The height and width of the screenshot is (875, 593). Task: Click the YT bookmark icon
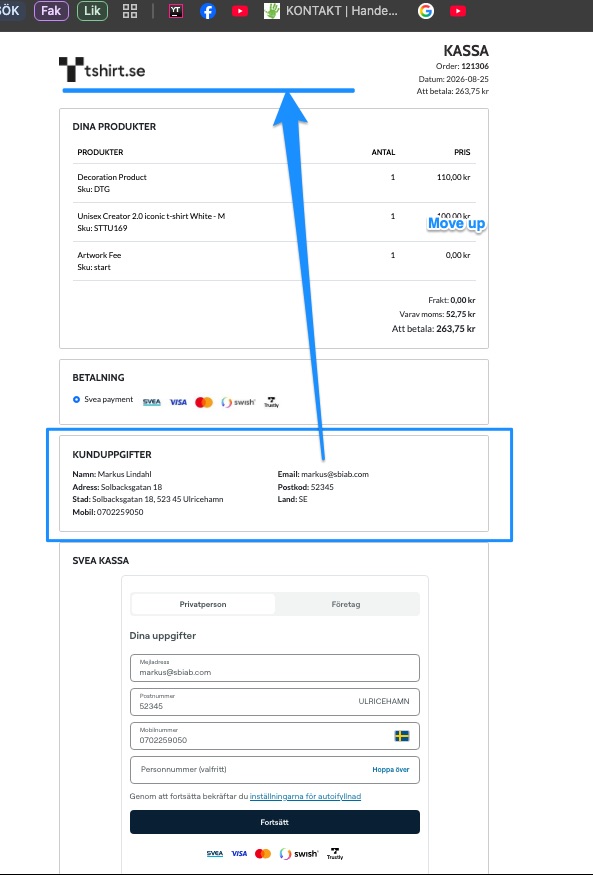click(x=176, y=11)
